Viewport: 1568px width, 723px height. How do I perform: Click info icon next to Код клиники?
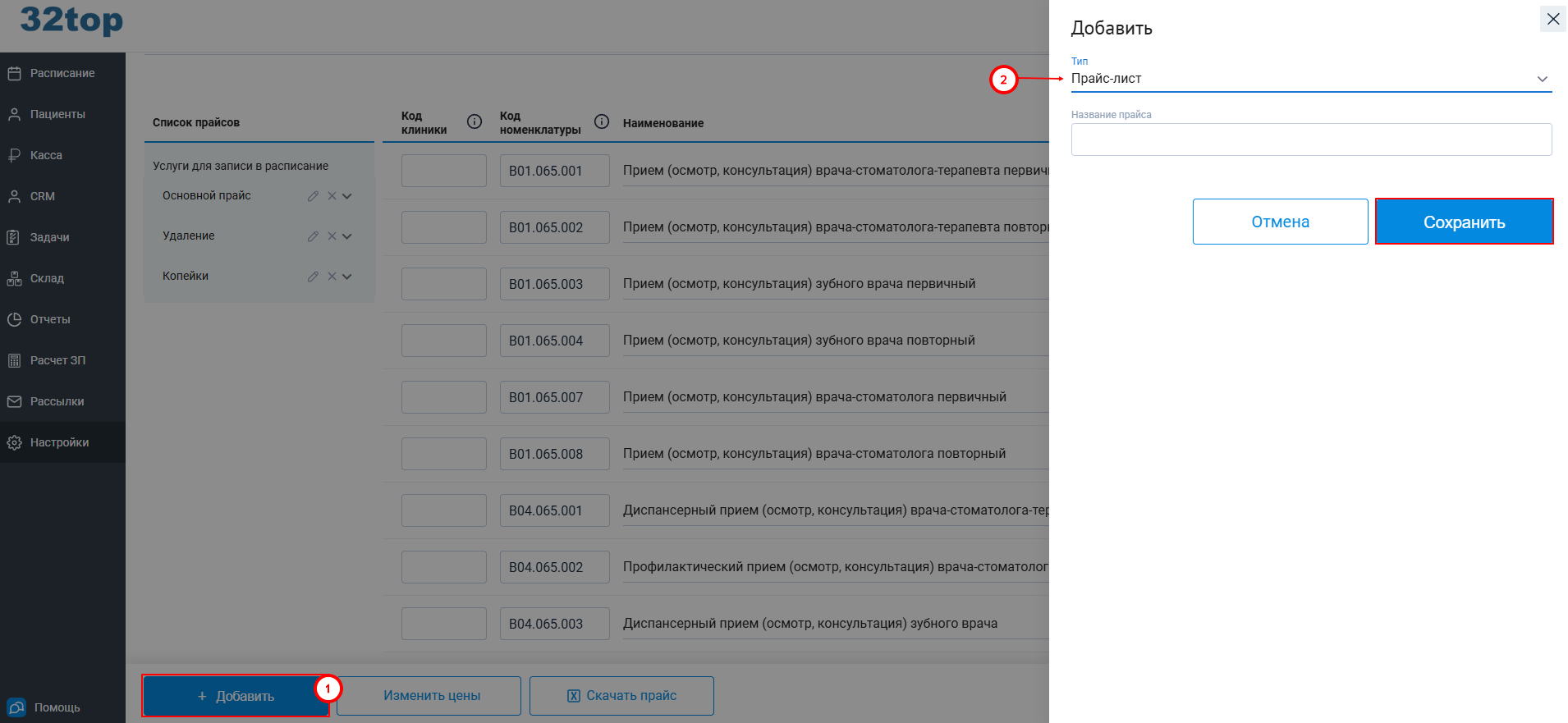coord(475,122)
